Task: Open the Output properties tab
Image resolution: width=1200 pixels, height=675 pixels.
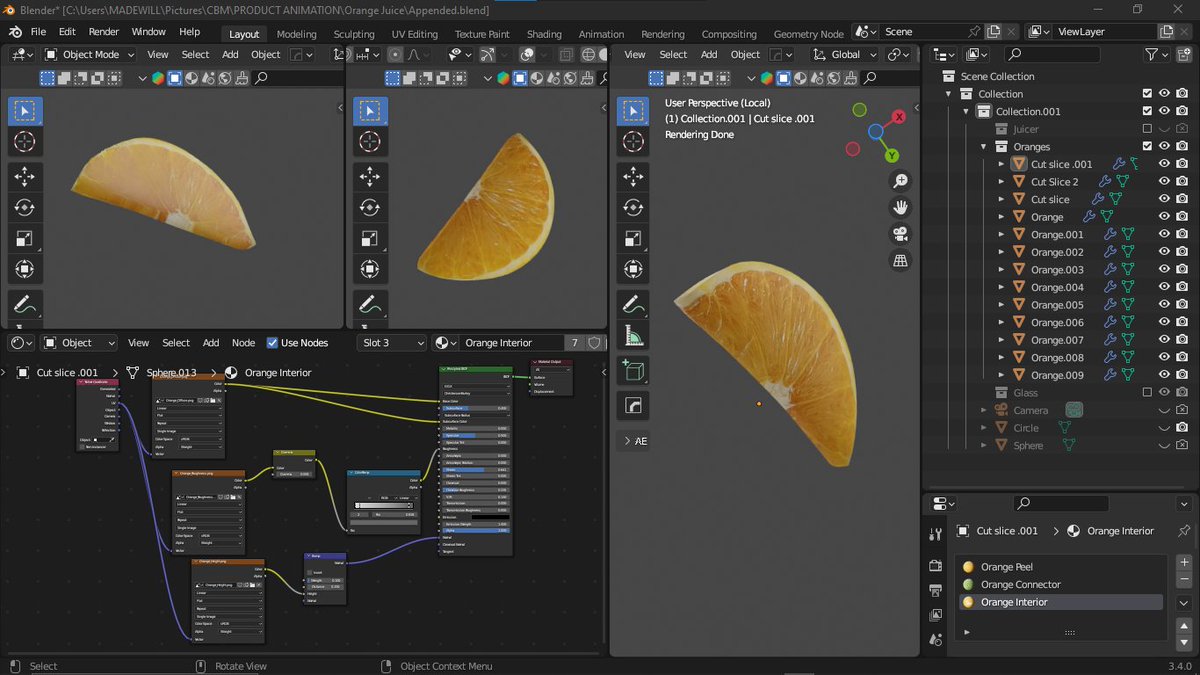Action: coord(936,590)
